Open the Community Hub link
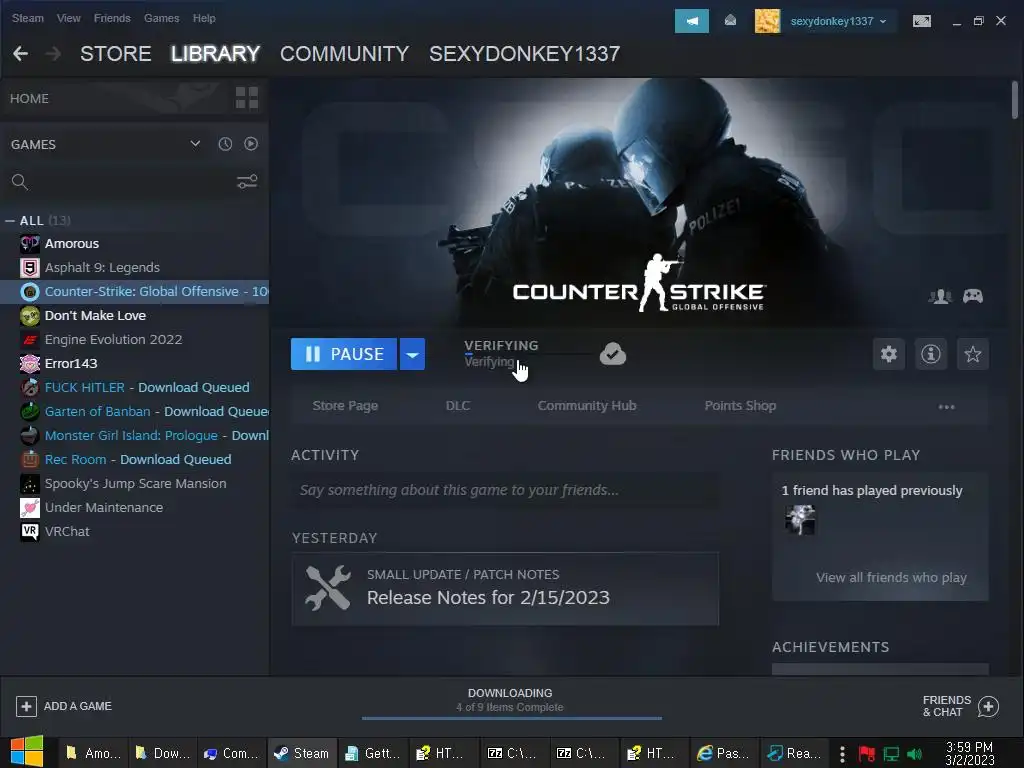 point(586,406)
